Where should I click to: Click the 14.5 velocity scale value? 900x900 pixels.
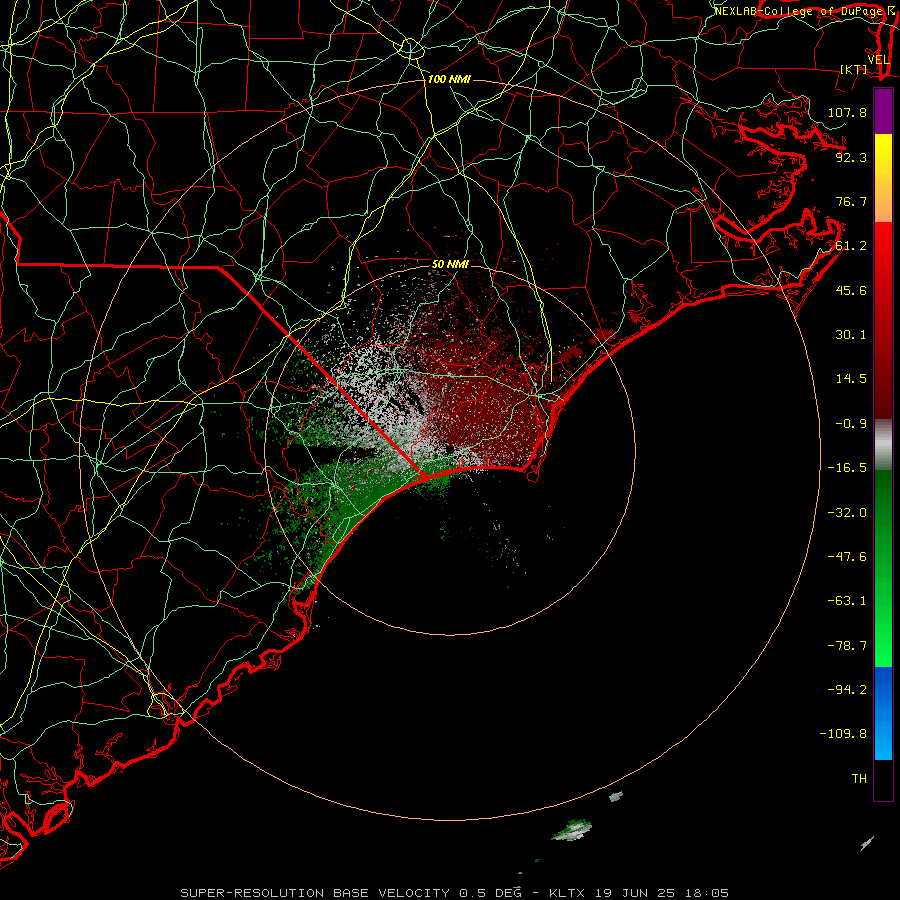click(x=851, y=379)
